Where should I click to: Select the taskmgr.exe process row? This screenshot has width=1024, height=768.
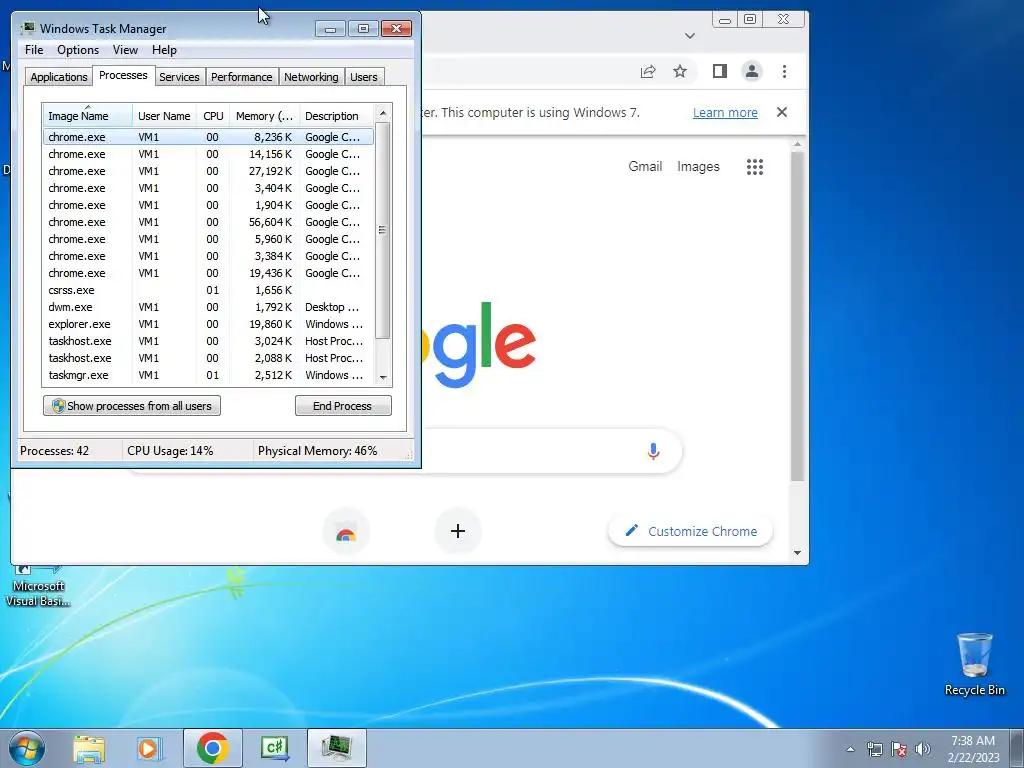pos(208,375)
